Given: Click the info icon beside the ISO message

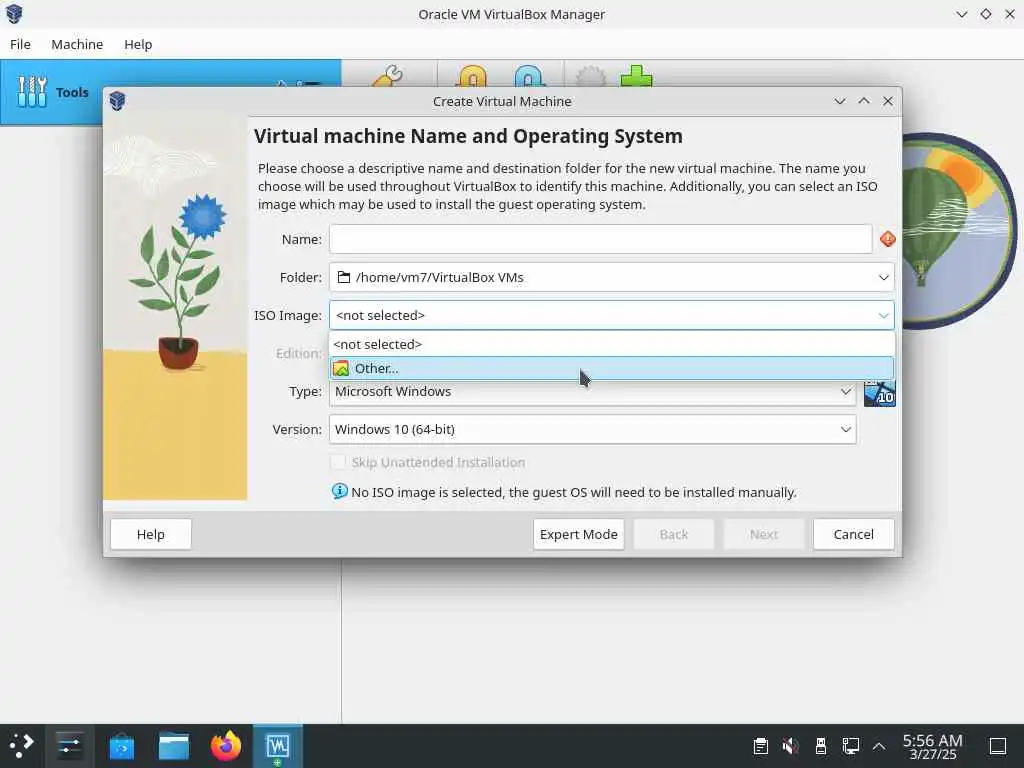Looking at the screenshot, I should pos(340,491).
